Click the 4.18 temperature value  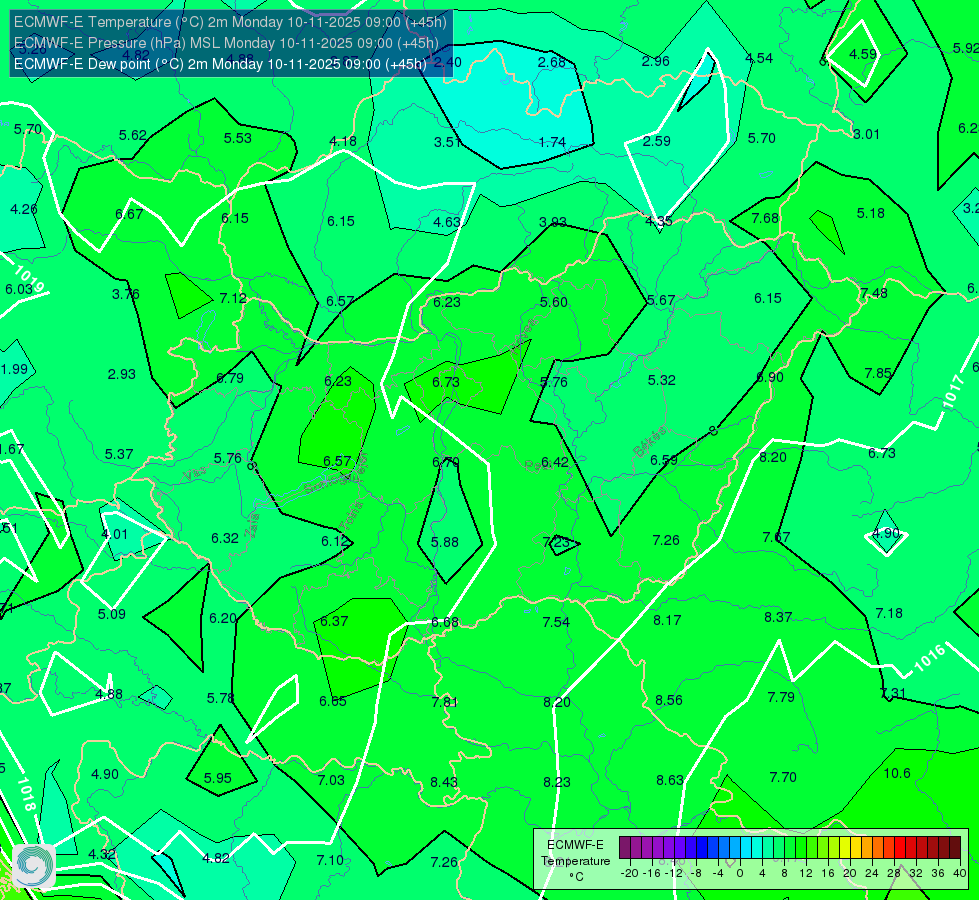[343, 141]
